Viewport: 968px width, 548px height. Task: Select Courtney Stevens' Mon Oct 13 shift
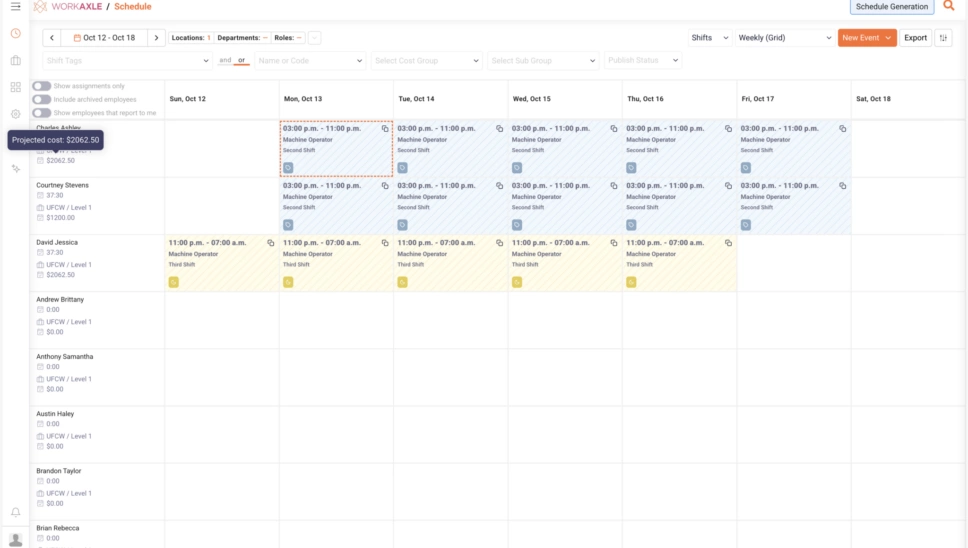pos(336,206)
